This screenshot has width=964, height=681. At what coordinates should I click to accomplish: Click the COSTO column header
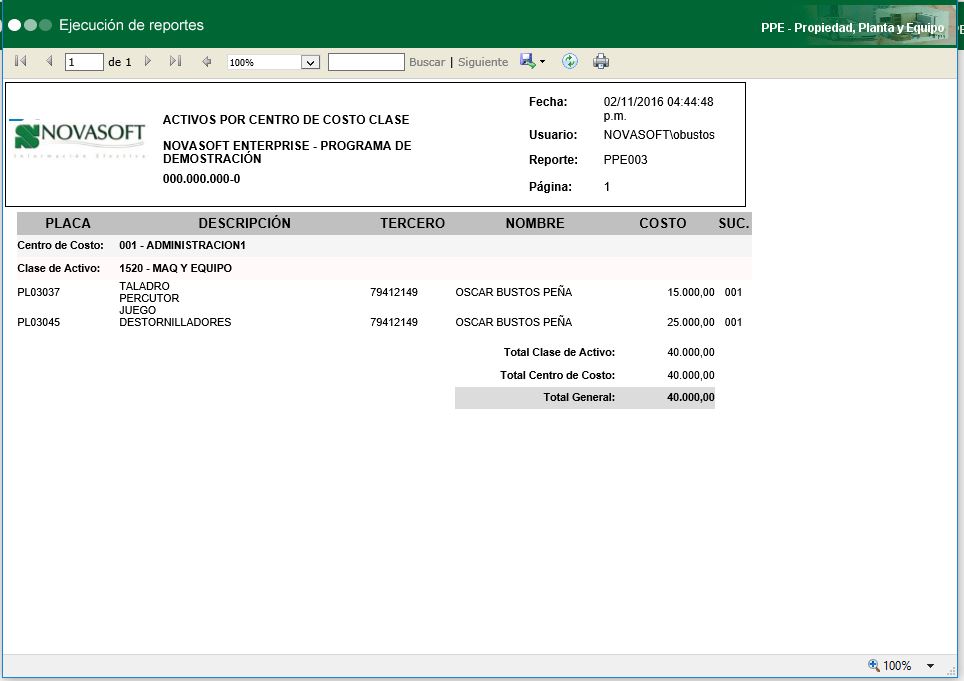click(663, 223)
